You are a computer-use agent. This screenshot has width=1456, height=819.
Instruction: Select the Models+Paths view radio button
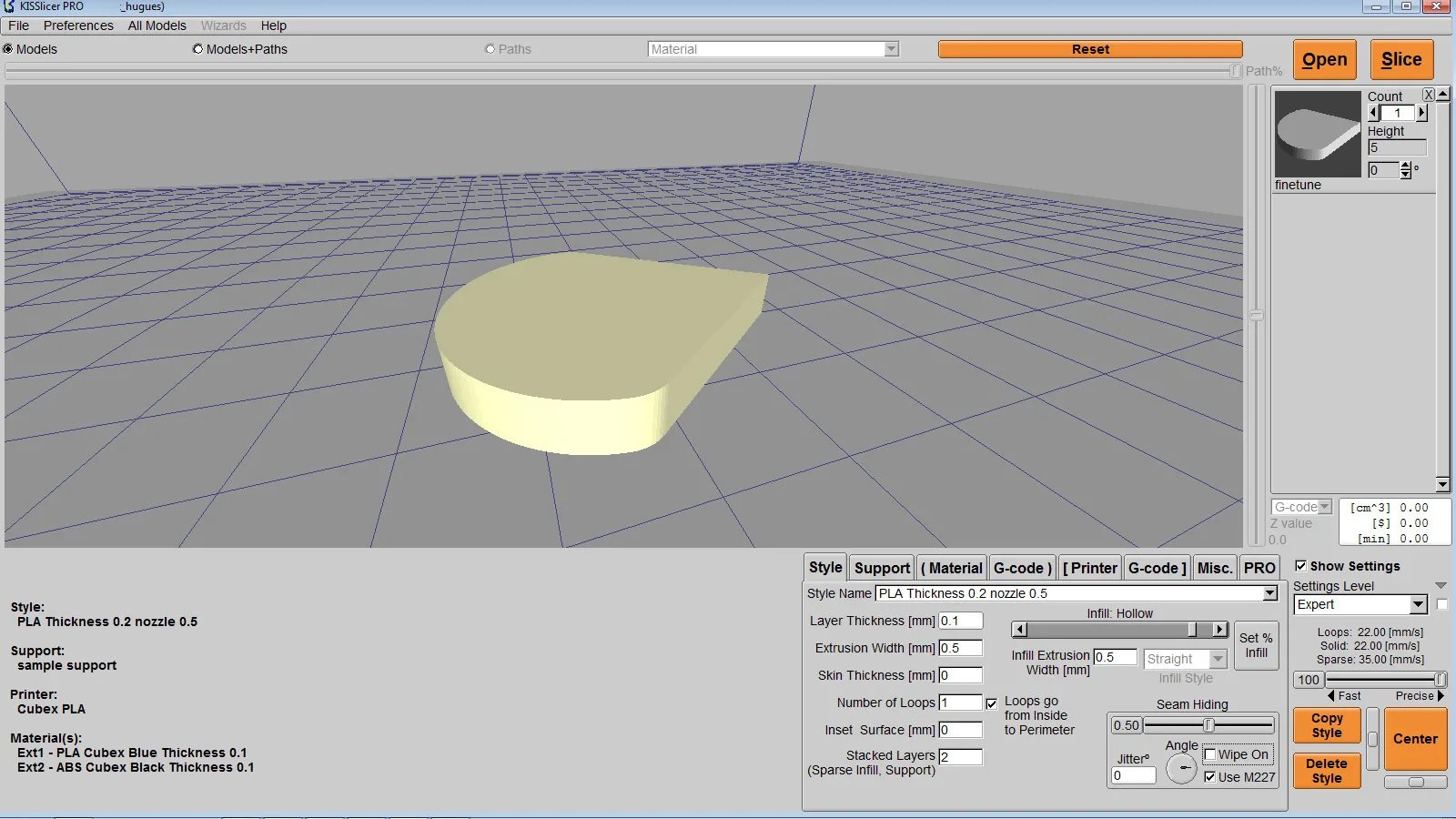pyautogui.click(x=197, y=49)
